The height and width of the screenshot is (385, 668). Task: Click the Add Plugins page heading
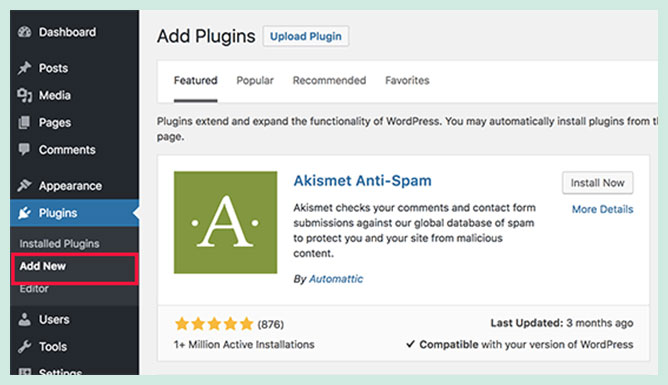pyautogui.click(x=206, y=36)
